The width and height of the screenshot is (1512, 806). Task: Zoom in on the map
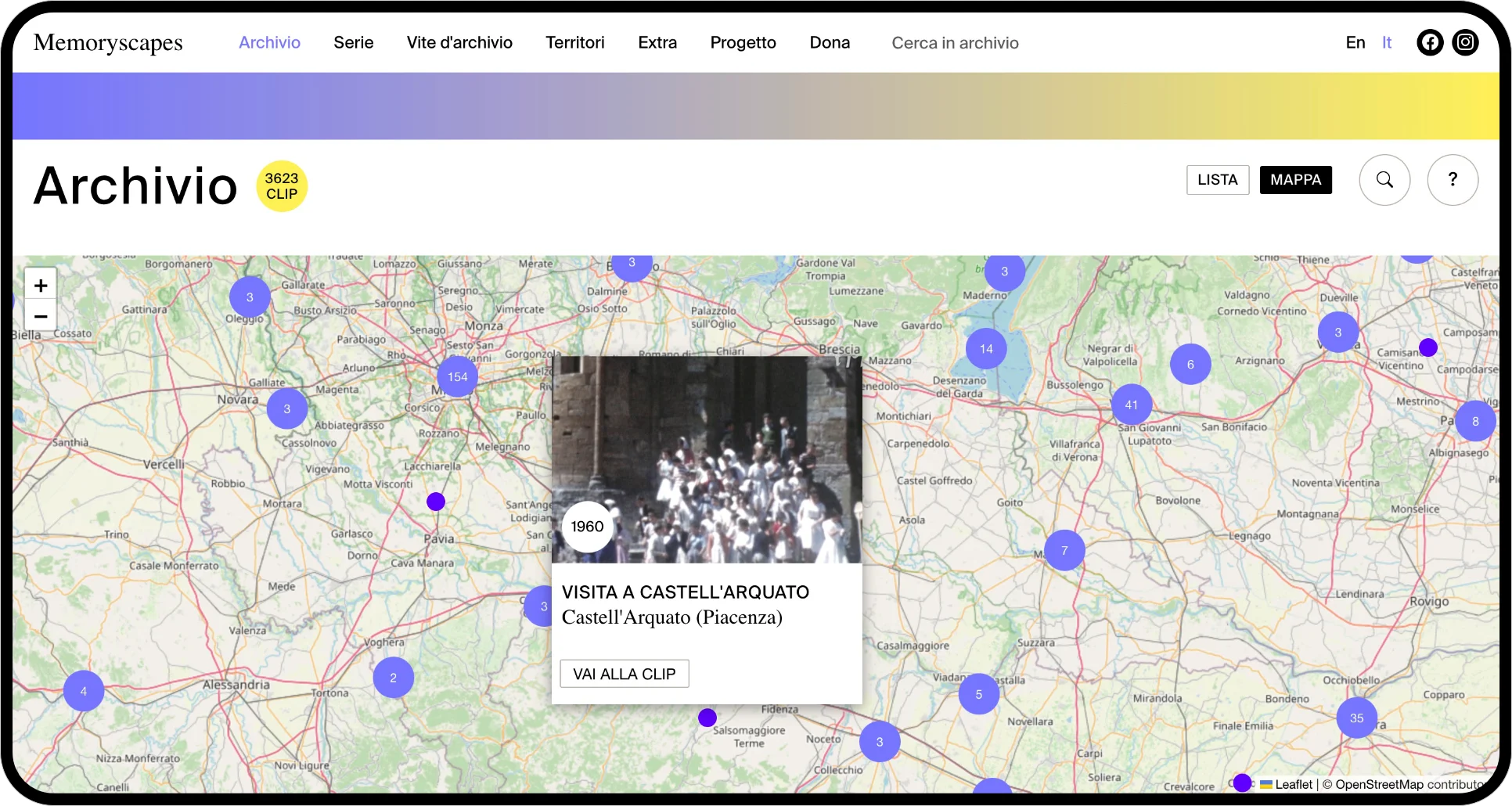[41, 286]
